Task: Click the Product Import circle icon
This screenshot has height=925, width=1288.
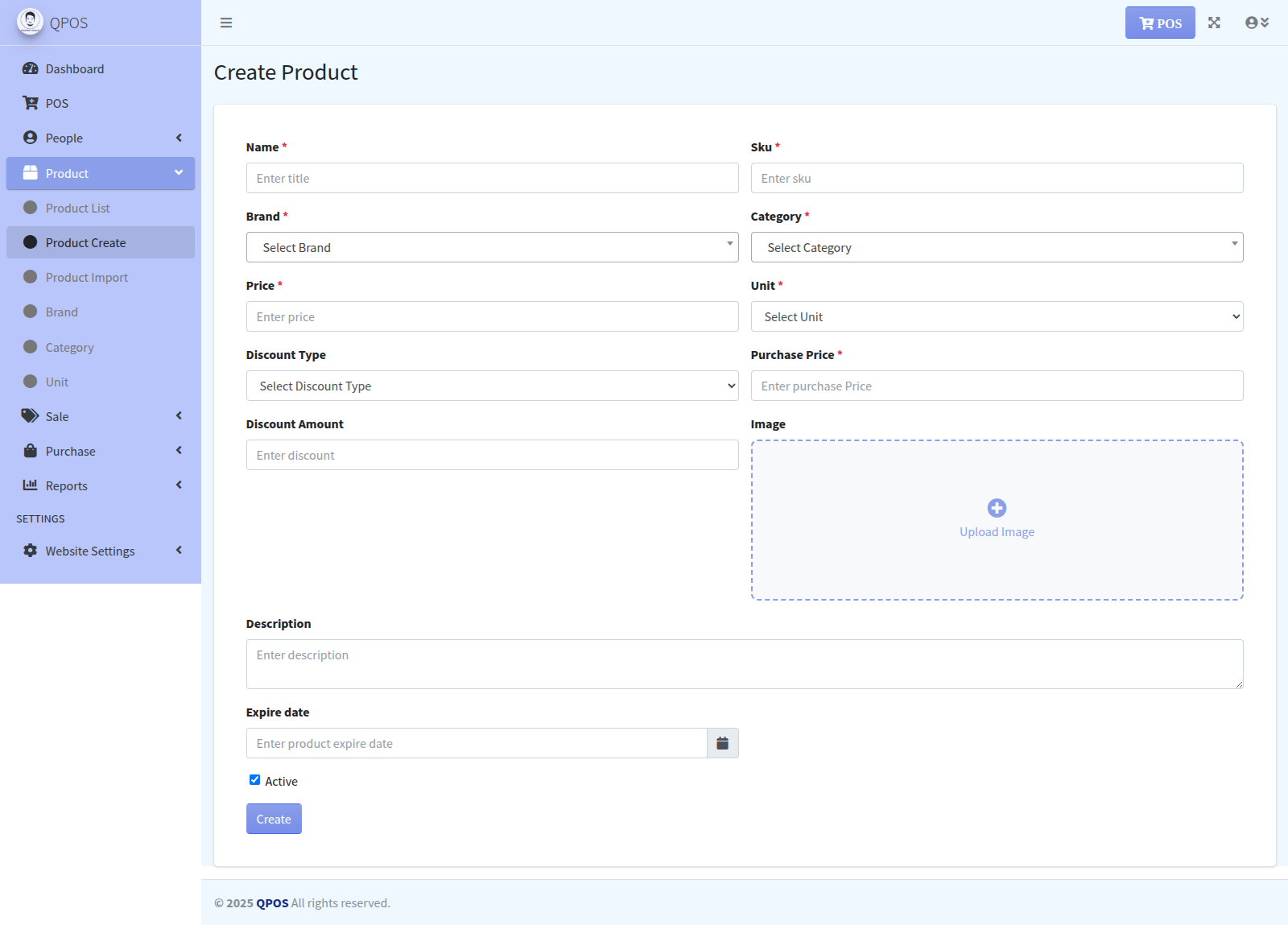Action: click(31, 277)
